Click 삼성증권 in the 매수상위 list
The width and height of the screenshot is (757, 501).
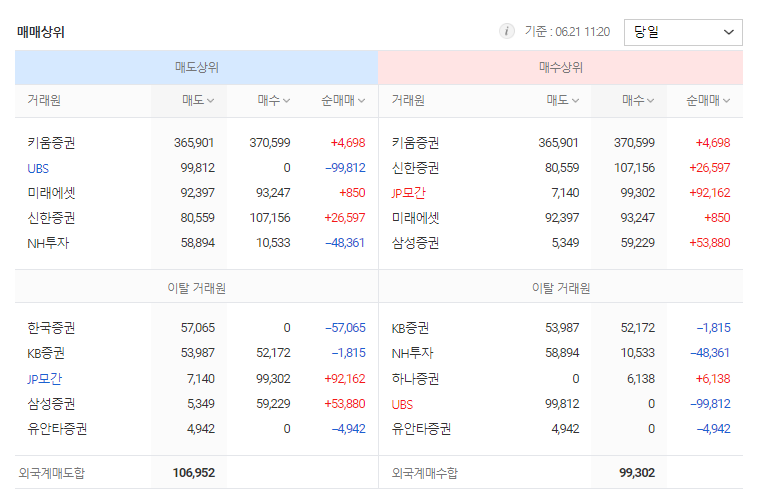415,243
